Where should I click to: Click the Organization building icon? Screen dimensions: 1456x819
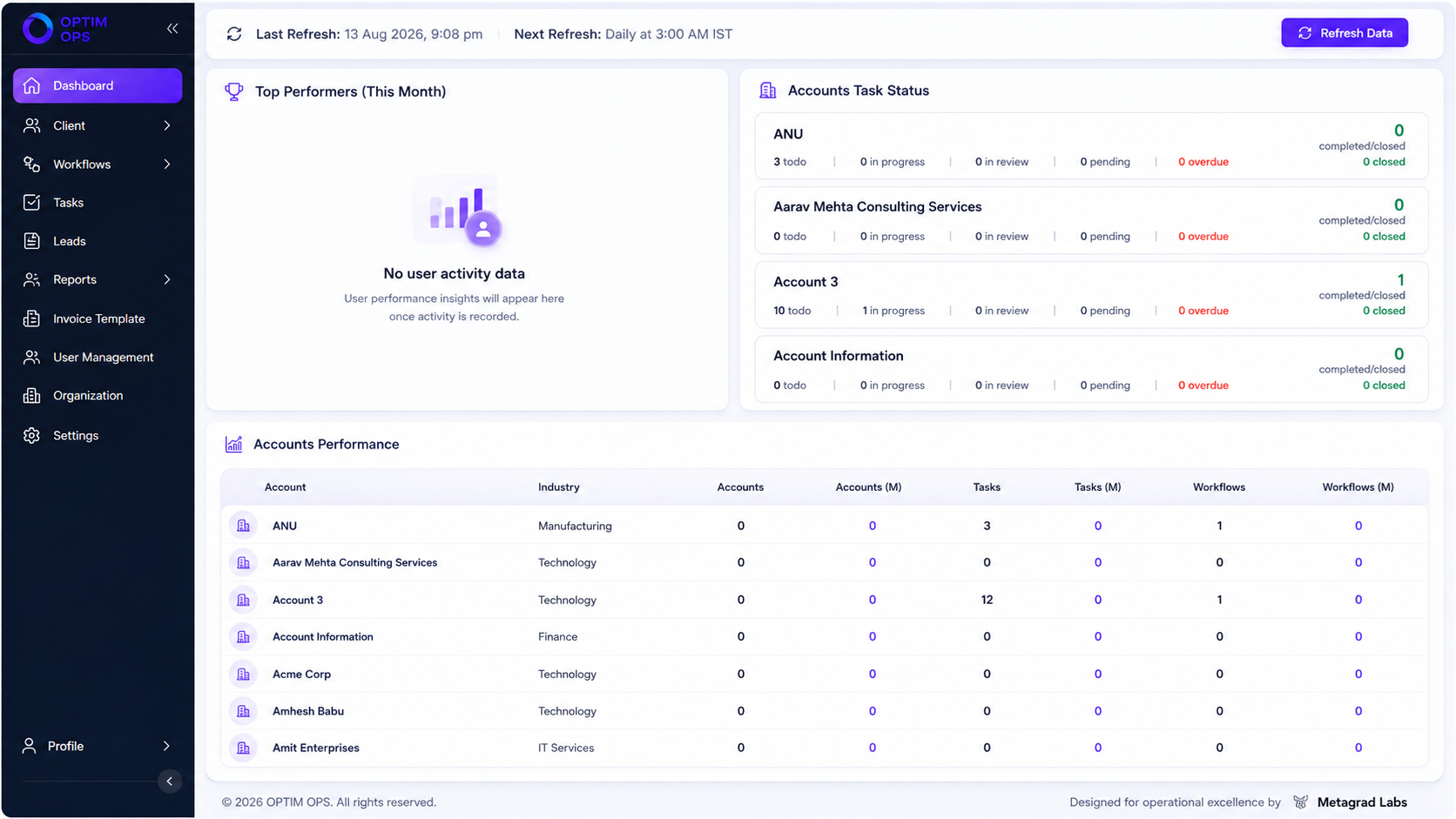[32, 395]
